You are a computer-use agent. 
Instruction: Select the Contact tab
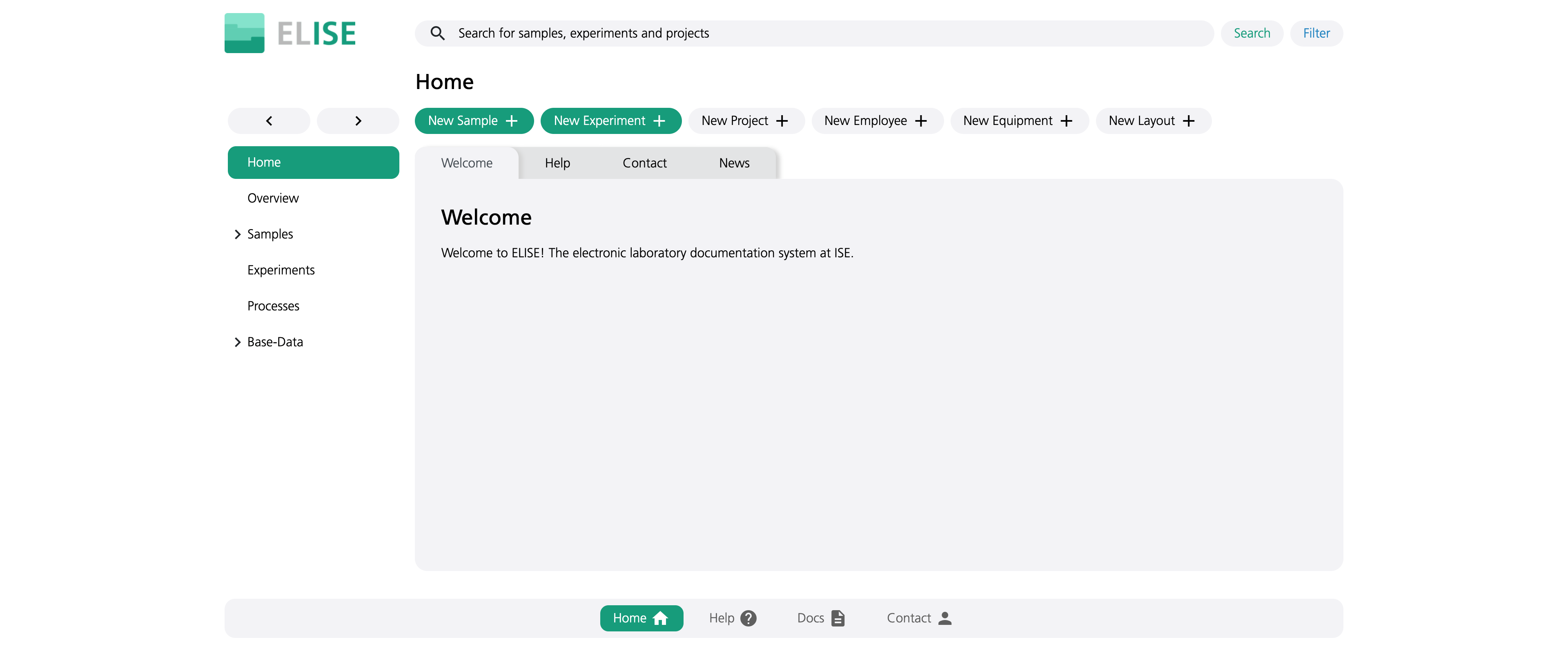pos(644,162)
